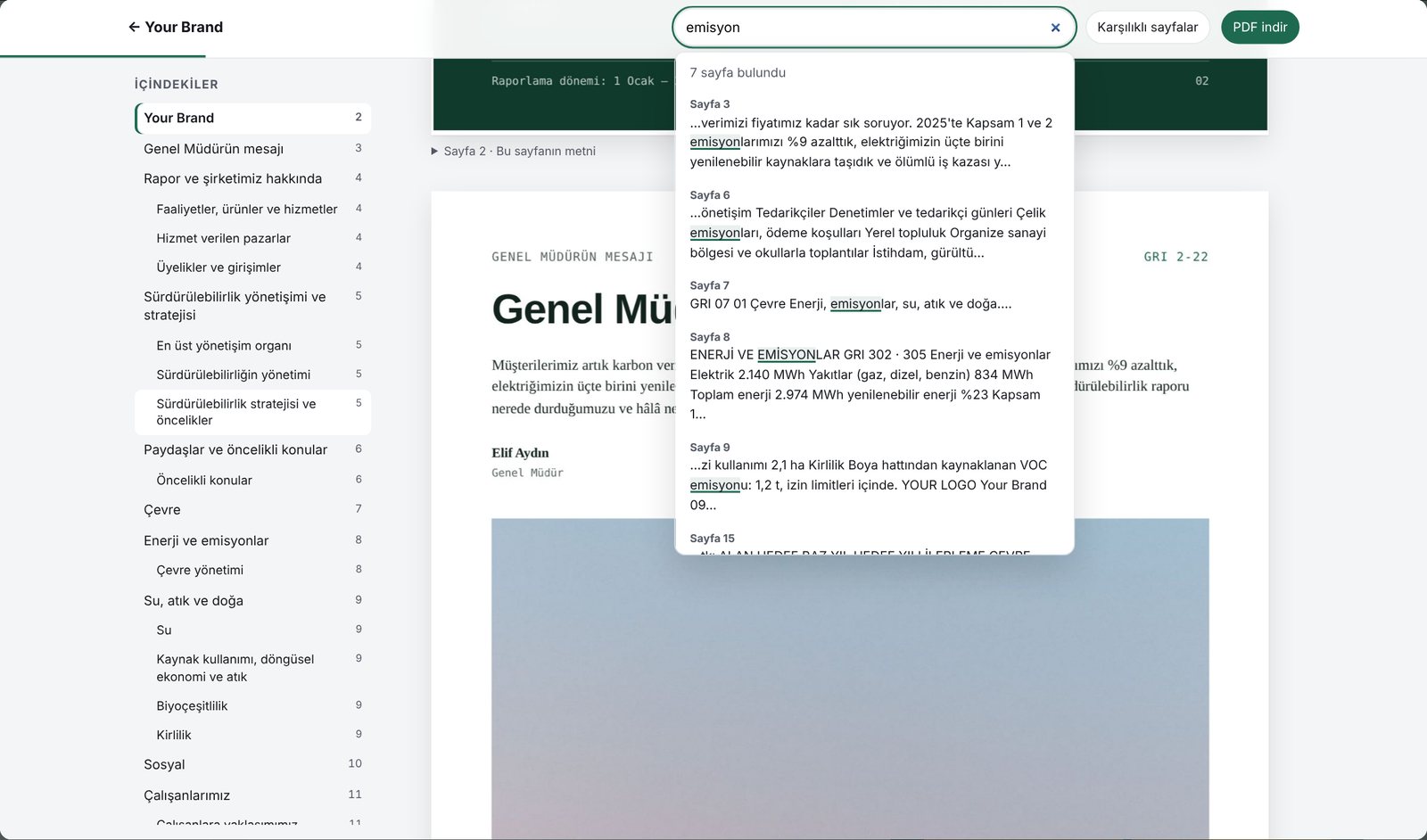The width and height of the screenshot is (1427, 840).
Task: Select 'Hizmet verilen pazarlar' entry
Action: (x=253, y=238)
